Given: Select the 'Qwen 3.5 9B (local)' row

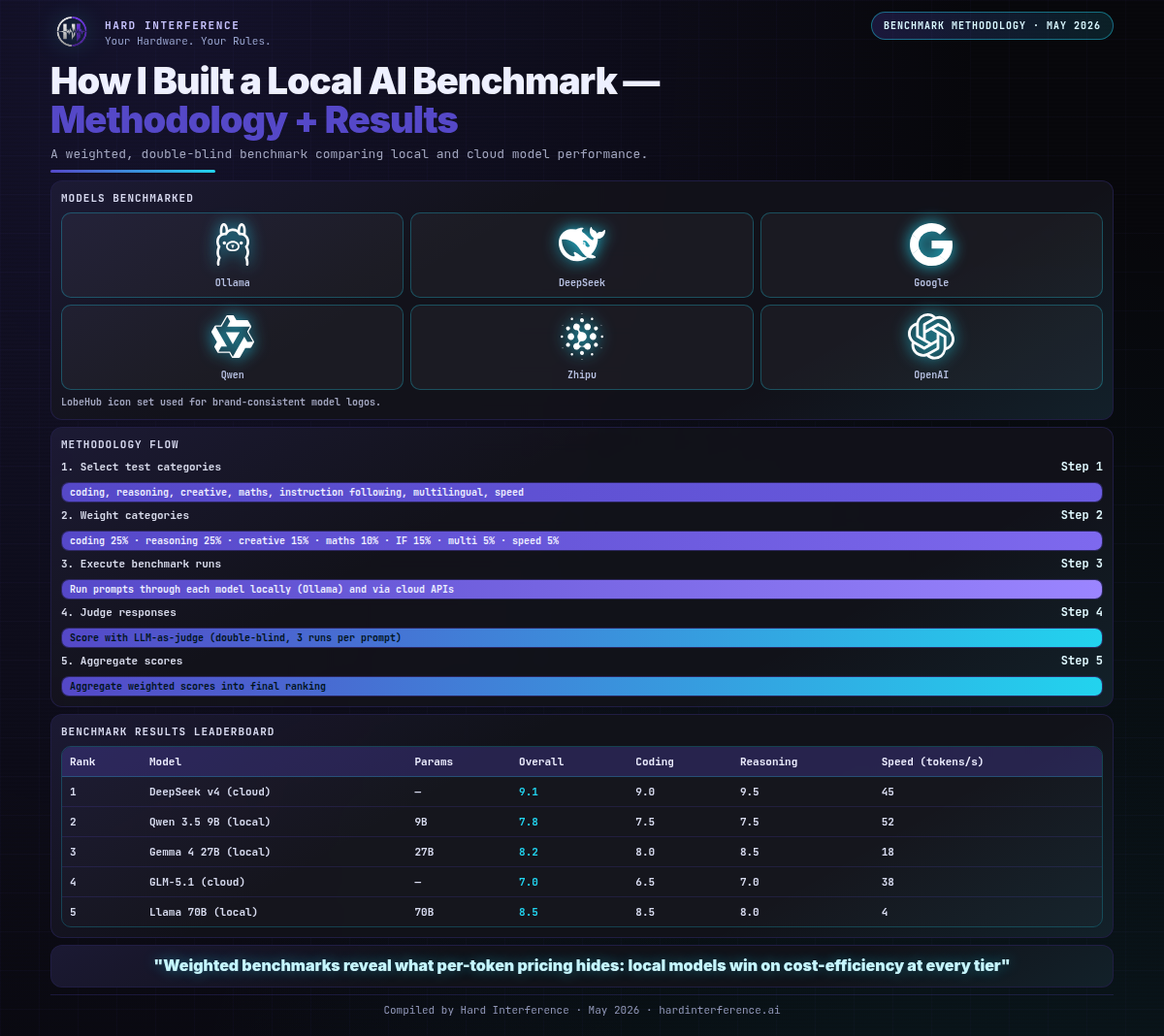Looking at the screenshot, I should click(x=582, y=822).
